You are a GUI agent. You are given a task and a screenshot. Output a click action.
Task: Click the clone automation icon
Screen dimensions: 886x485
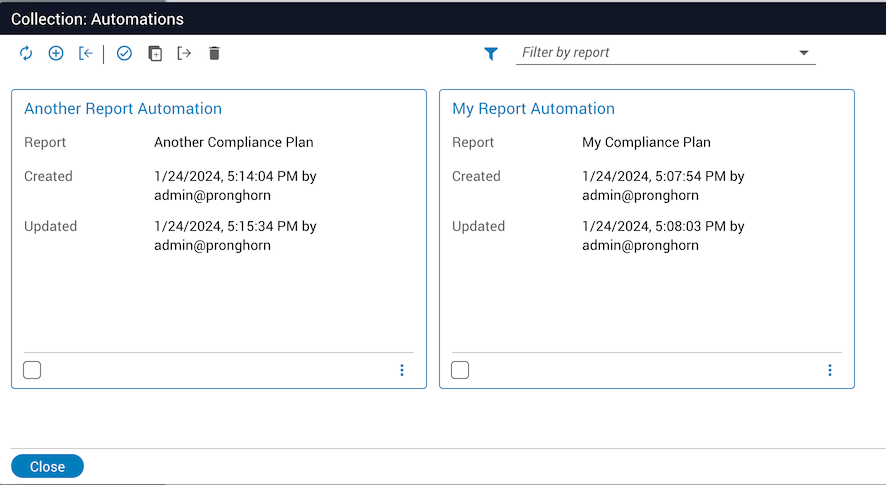pyautogui.click(x=154, y=54)
